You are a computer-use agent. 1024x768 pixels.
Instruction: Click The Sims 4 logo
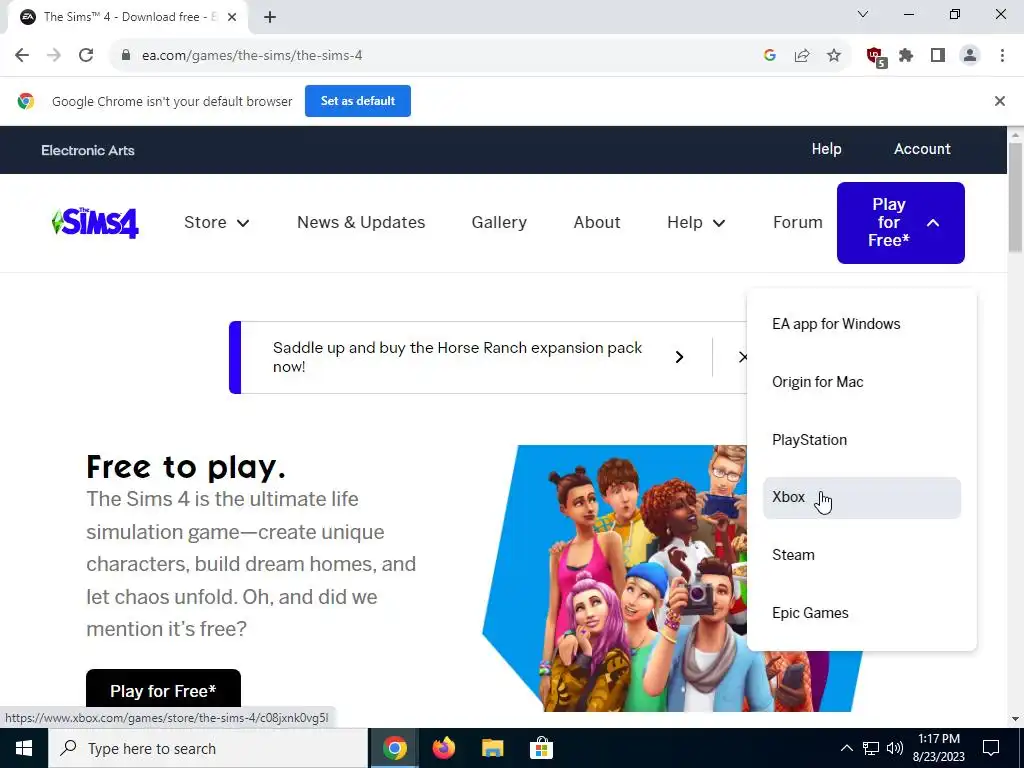coord(95,223)
